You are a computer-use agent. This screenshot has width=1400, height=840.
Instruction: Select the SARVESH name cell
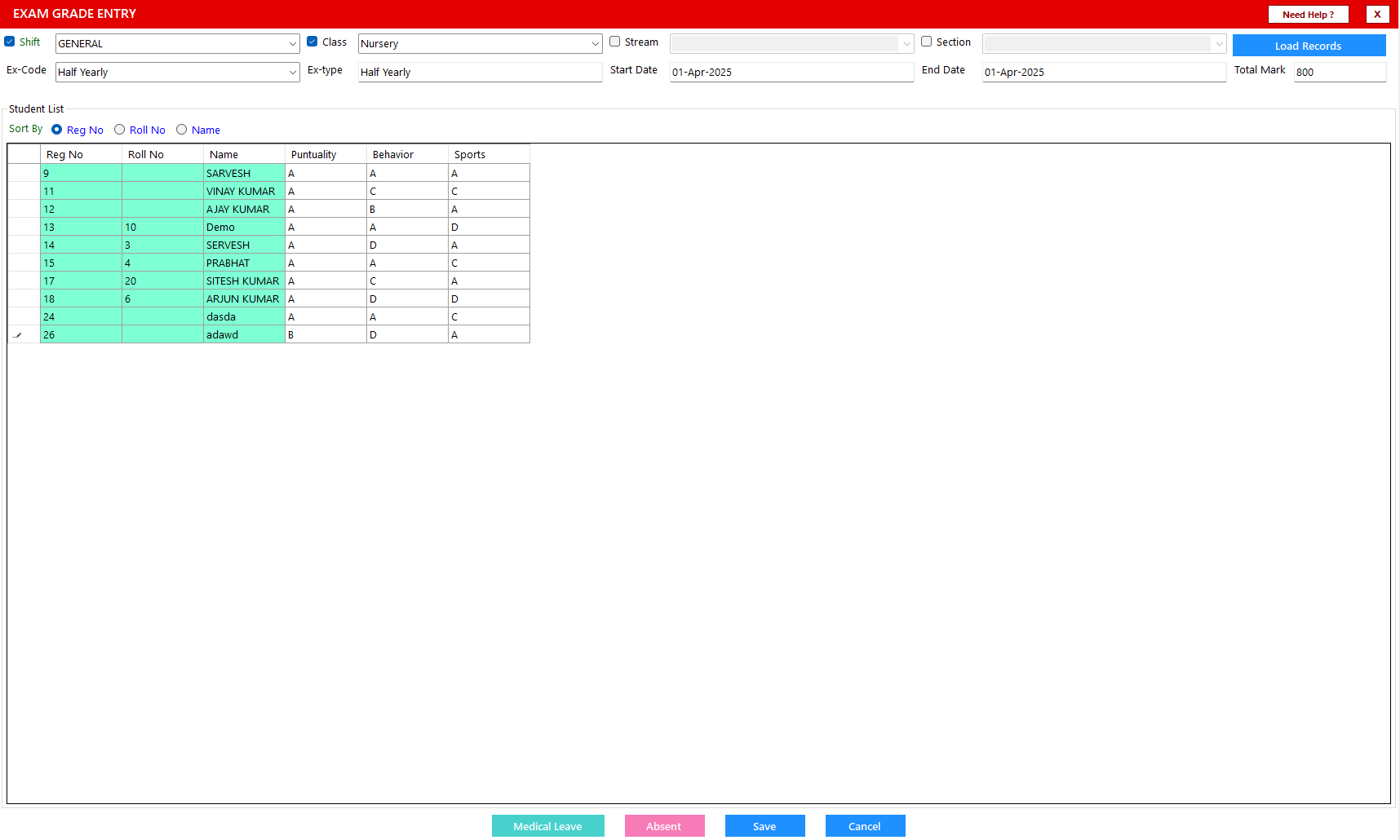tap(245, 173)
